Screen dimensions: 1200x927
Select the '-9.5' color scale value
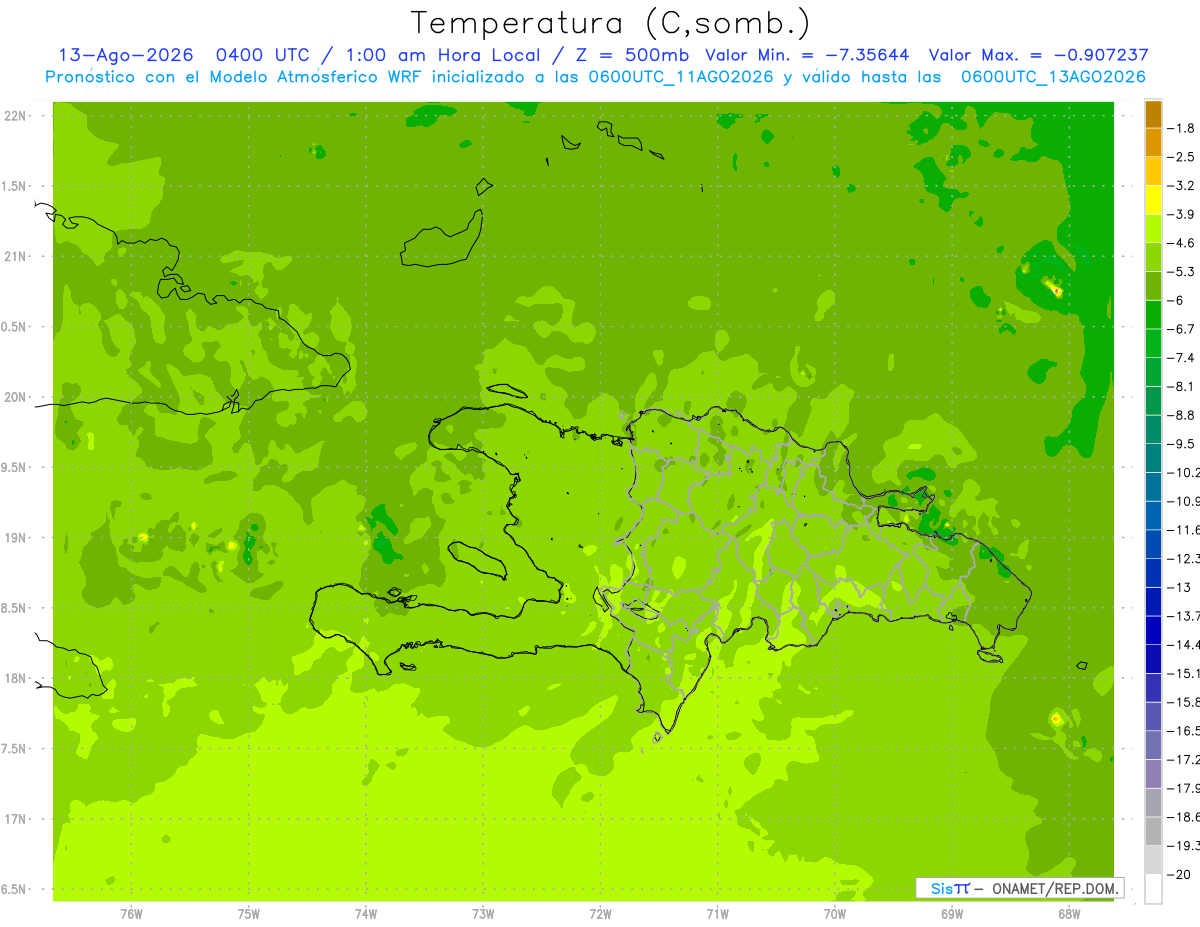(1183, 444)
